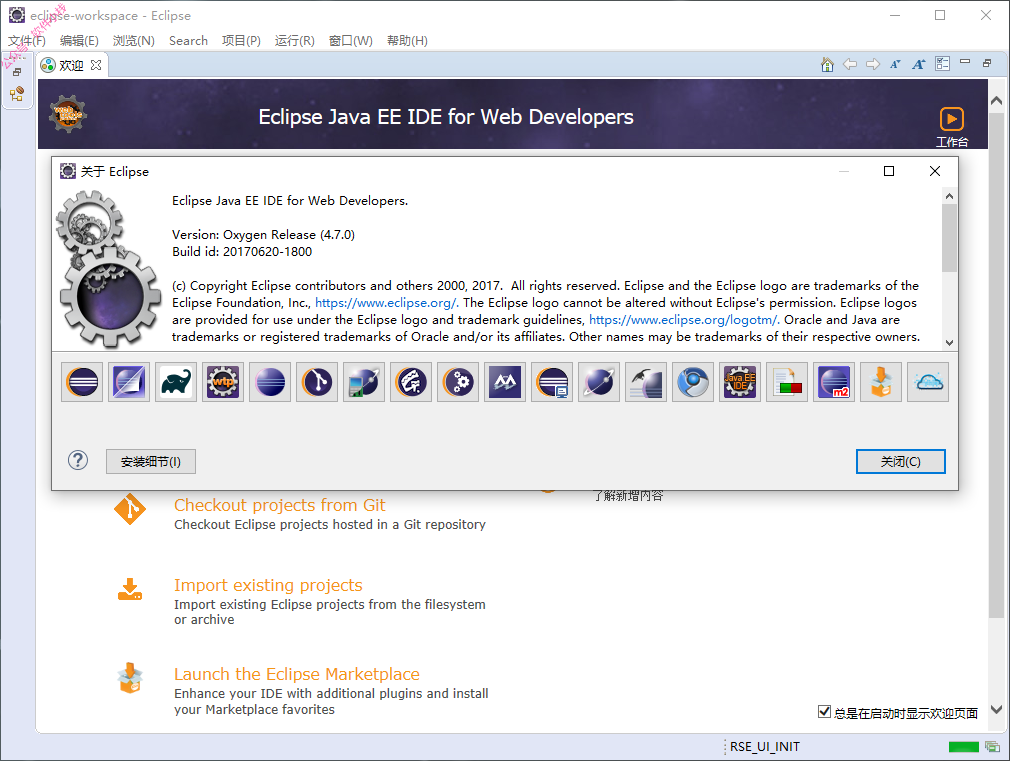Click About text scrollbar up arrow

point(949,195)
